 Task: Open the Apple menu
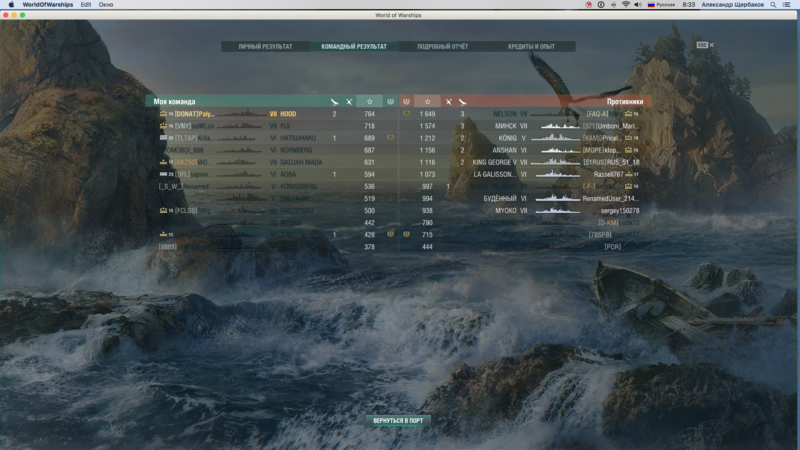click(11, 5)
